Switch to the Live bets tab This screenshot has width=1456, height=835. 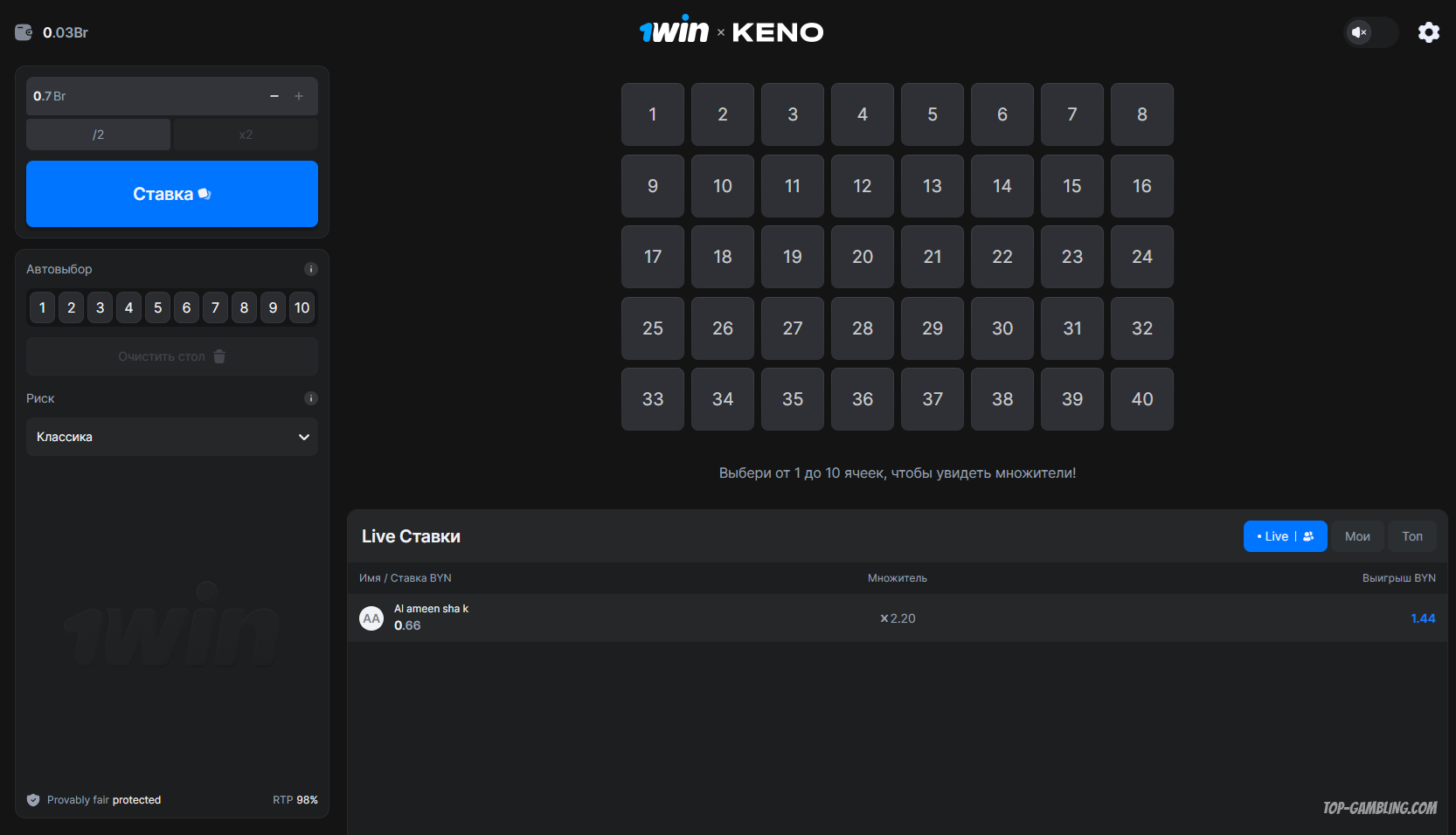(1285, 536)
